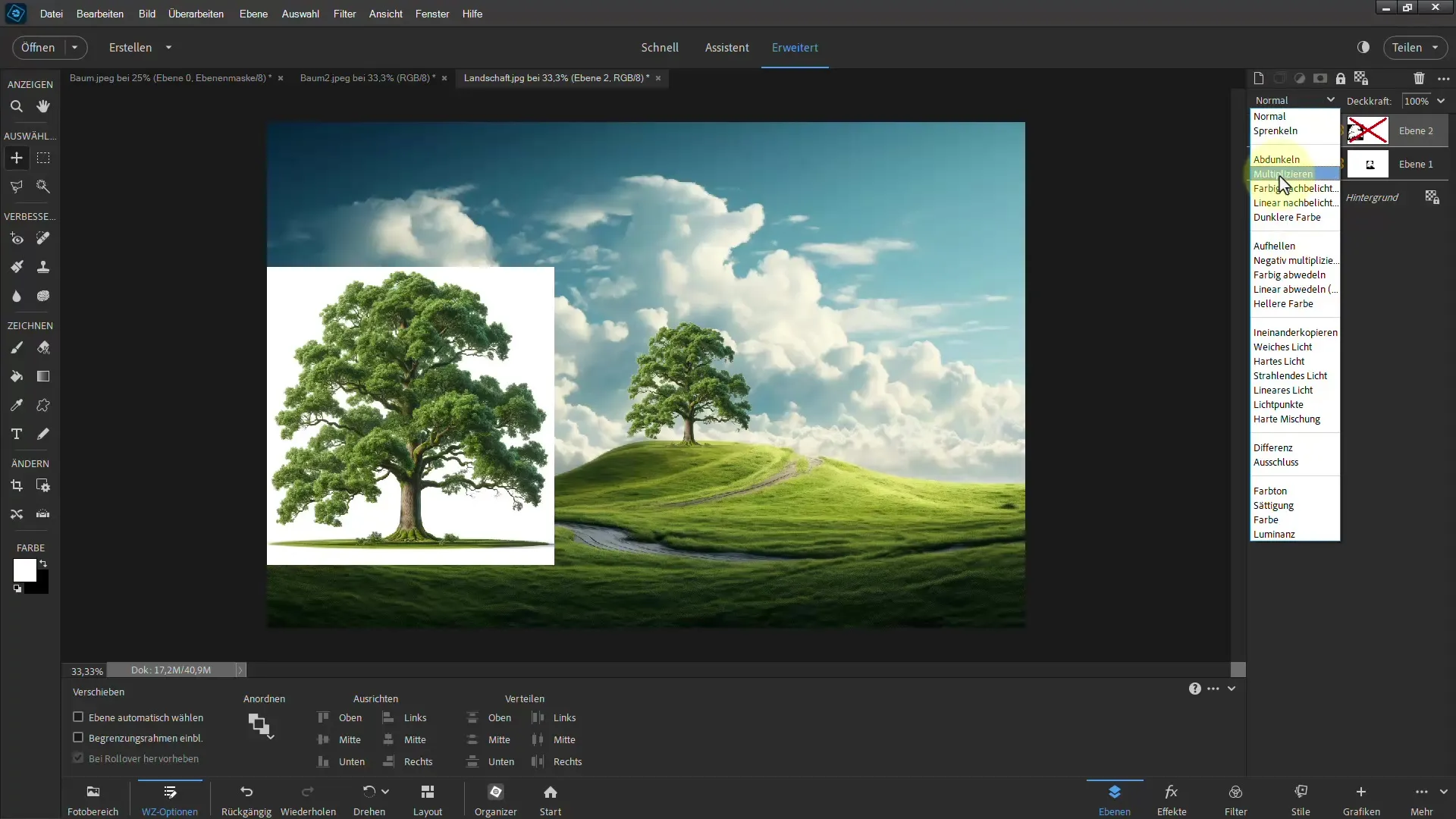
Task: Expand the Öffnen recent files arrow
Action: tap(74, 47)
